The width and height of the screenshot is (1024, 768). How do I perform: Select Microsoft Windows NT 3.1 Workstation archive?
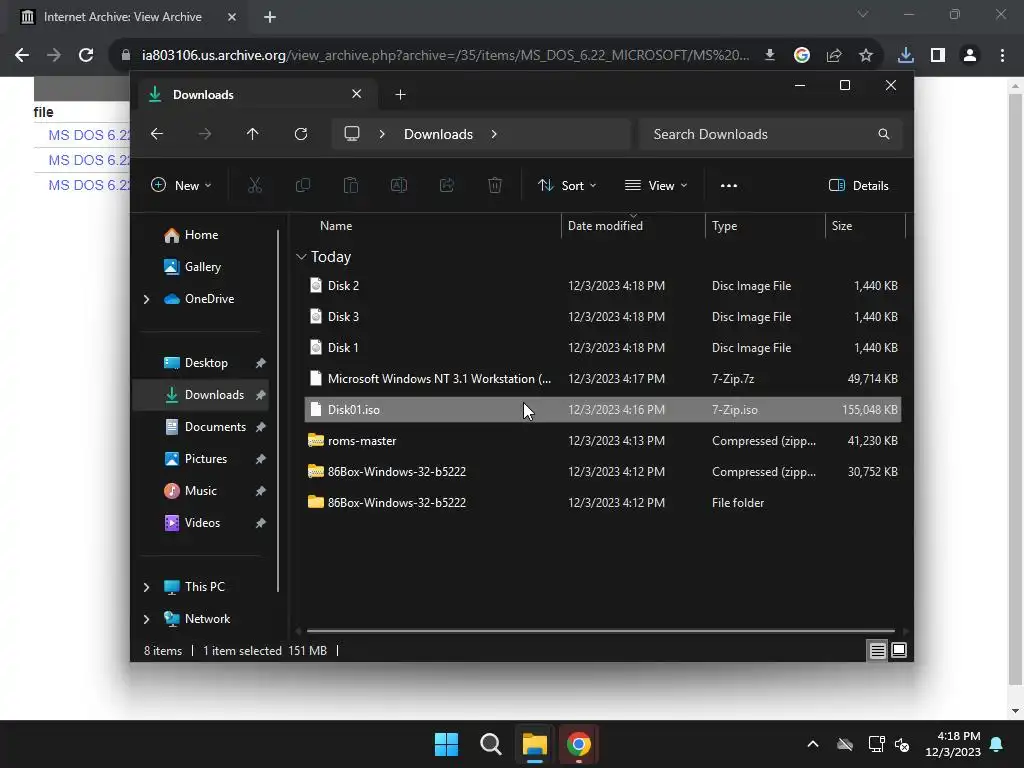pyautogui.click(x=603, y=379)
